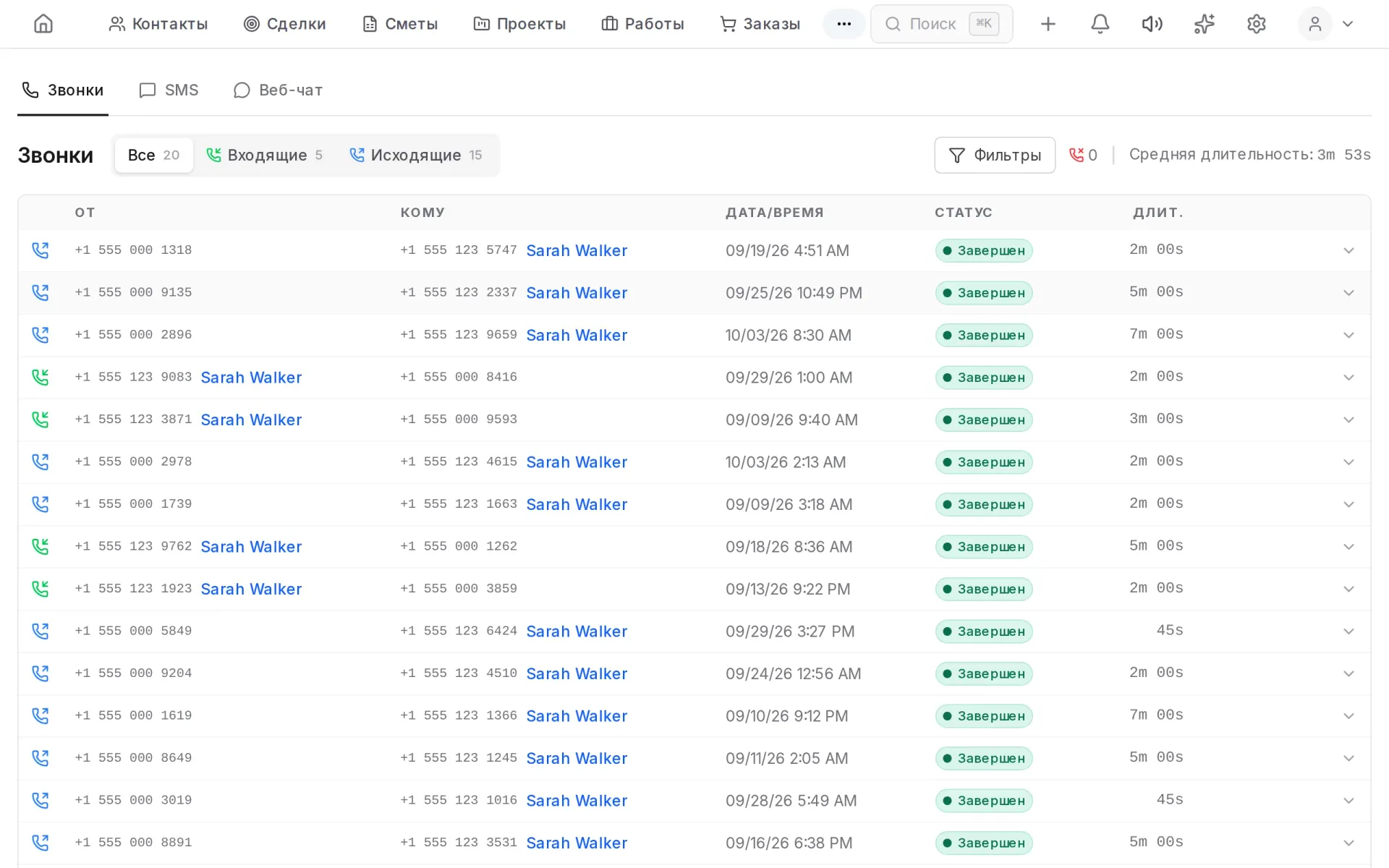Expand the 10/03/26 8:30 AM call row
The height and width of the screenshot is (868, 1389).
tap(1348, 335)
